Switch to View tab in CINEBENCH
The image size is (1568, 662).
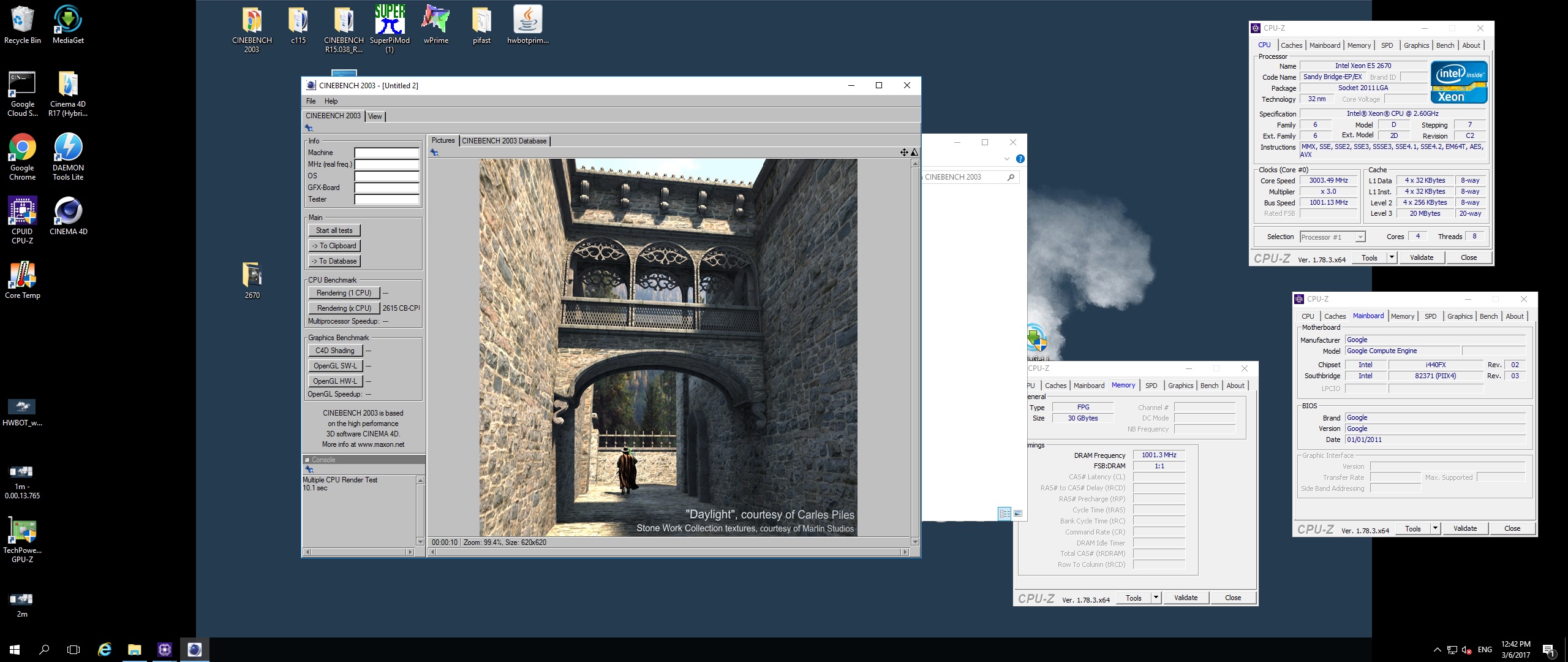375,116
